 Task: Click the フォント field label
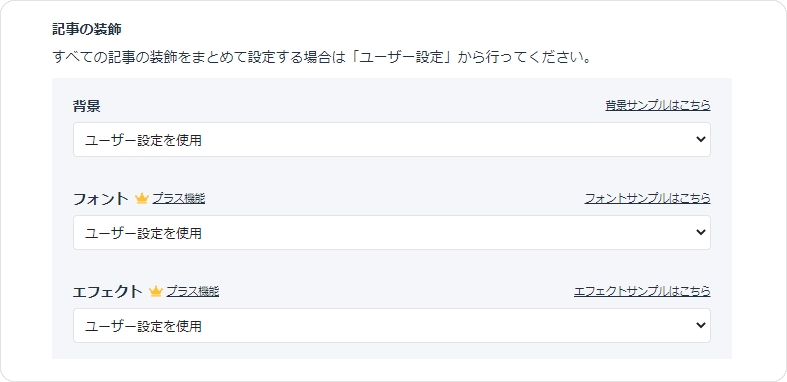point(101,199)
